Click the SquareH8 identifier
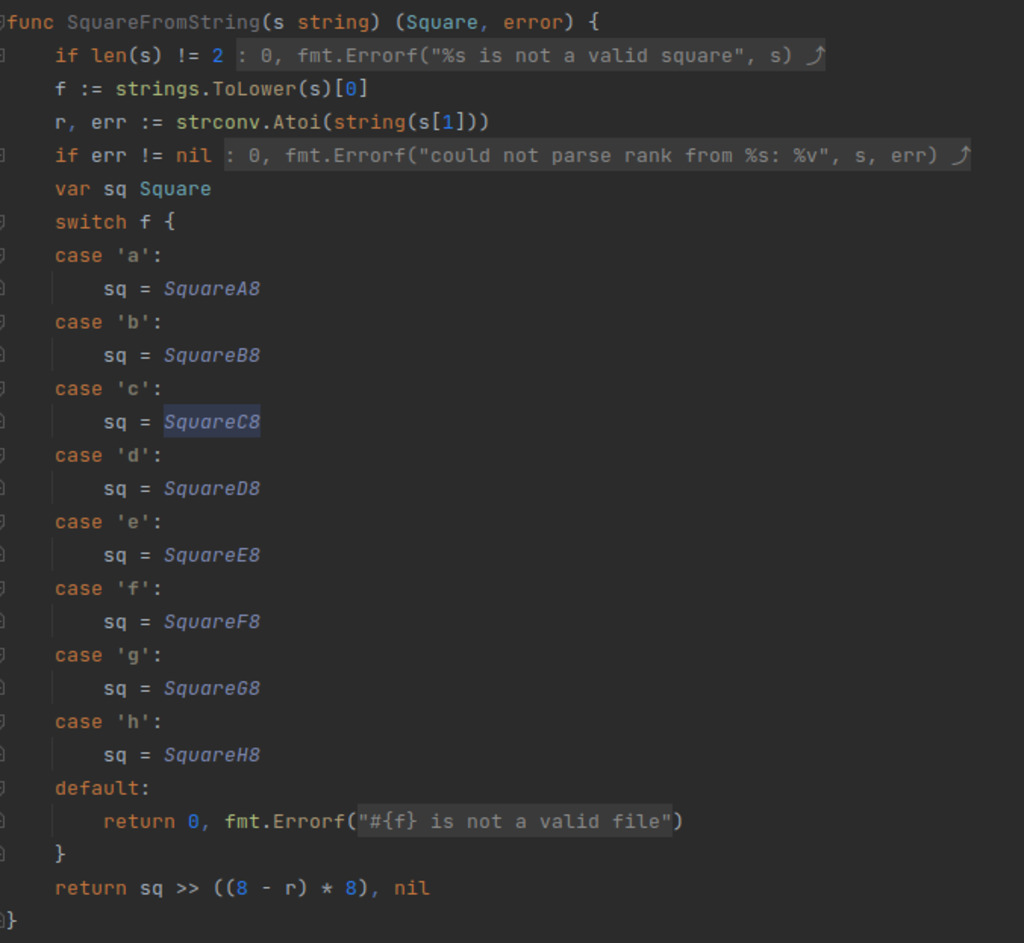The height and width of the screenshot is (943, 1024). pos(212,755)
